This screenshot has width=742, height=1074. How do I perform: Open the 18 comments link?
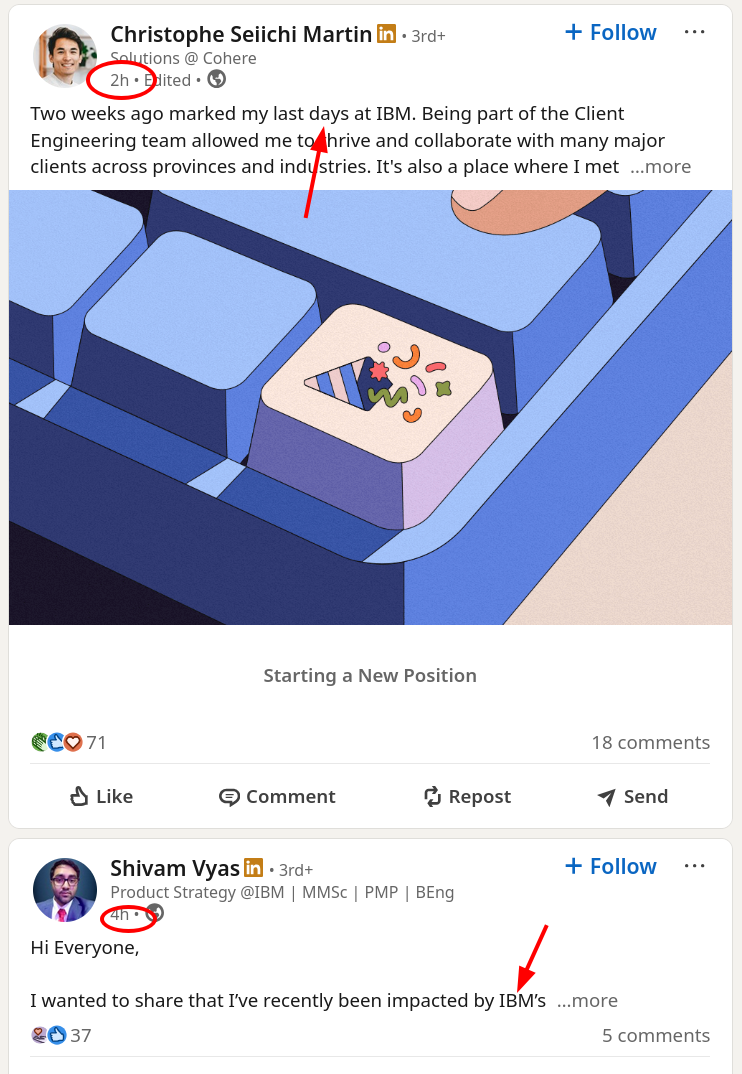(x=650, y=742)
